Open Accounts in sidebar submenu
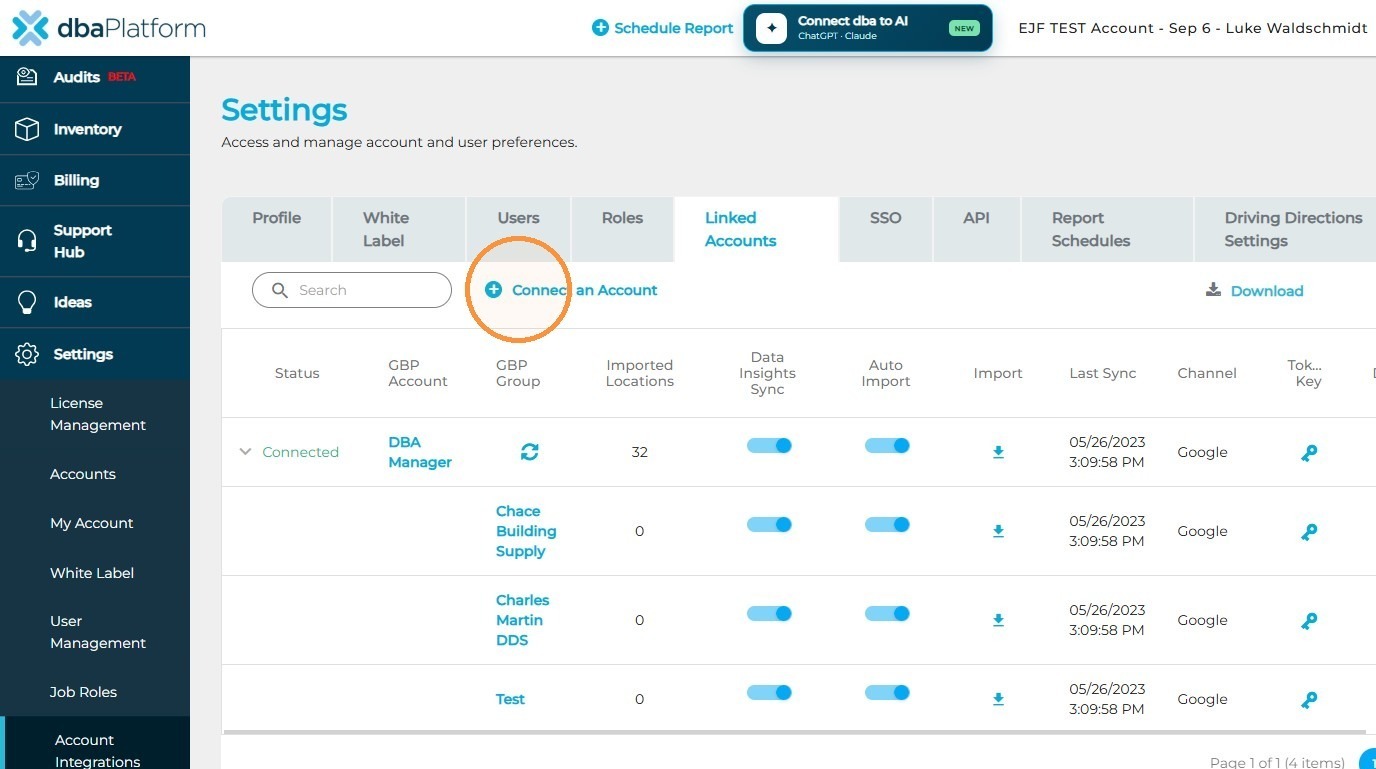The height and width of the screenshot is (769, 1376). tap(83, 474)
